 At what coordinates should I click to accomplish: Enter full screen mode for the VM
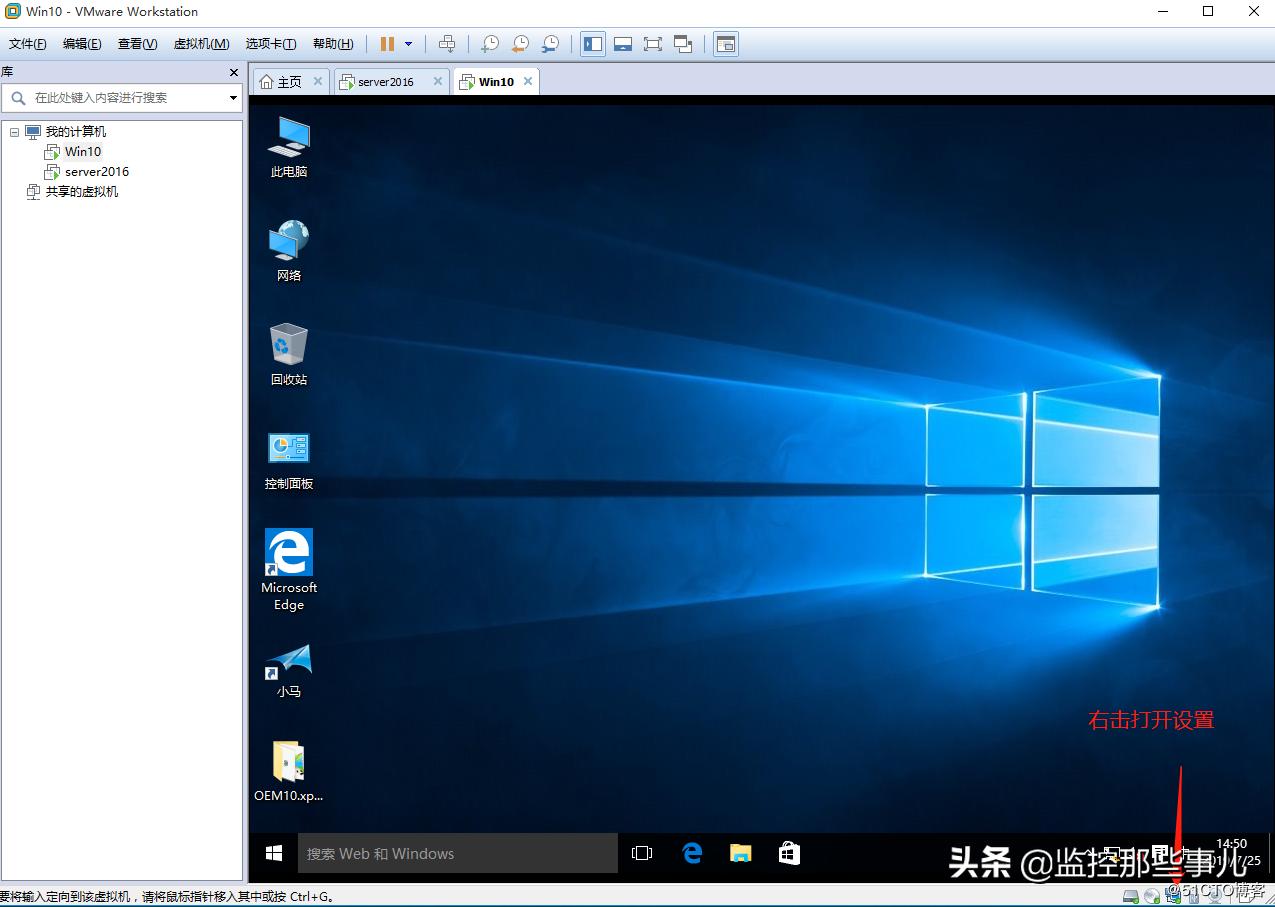pos(652,43)
